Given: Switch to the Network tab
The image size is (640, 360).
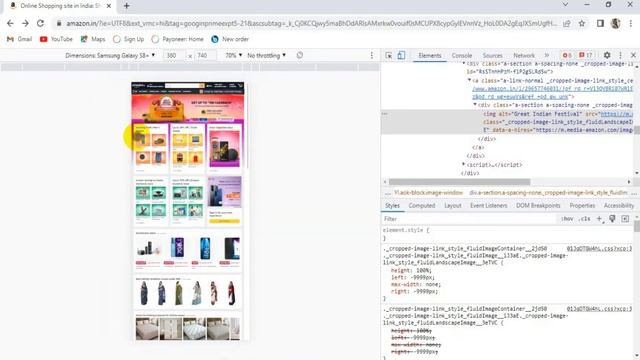Looking at the screenshot, I should (524, 56).
